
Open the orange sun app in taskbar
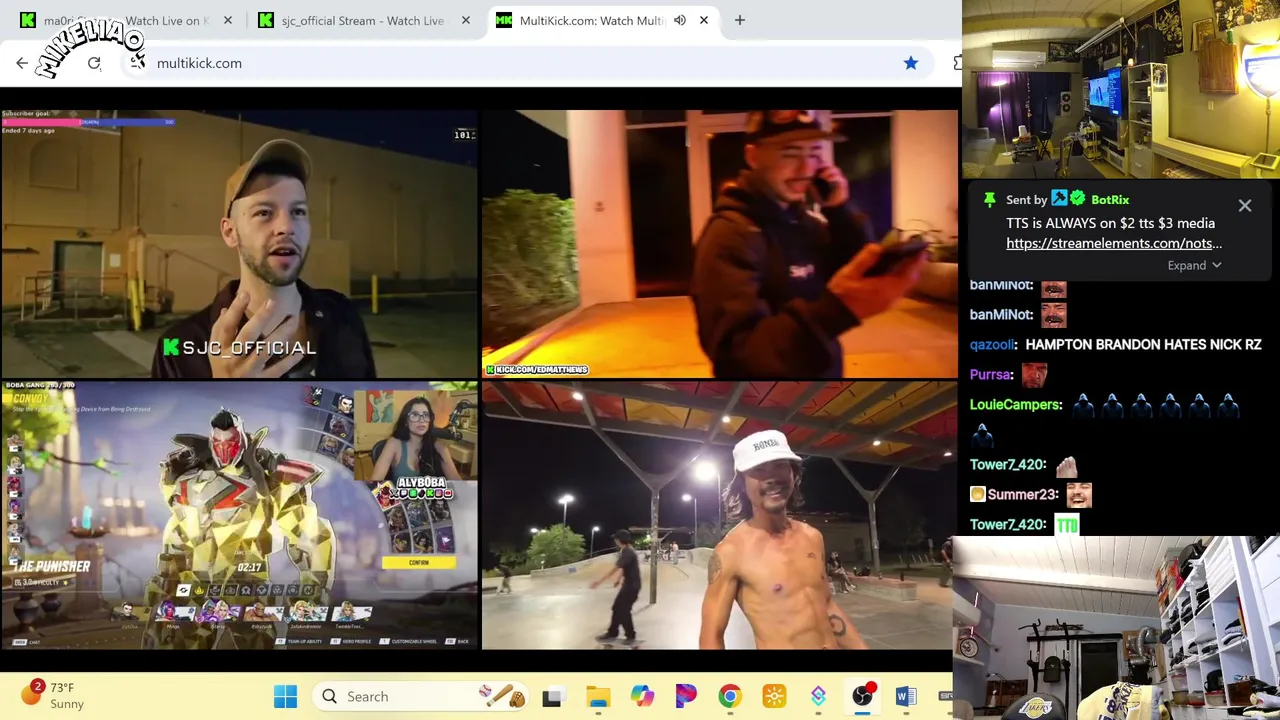[774, 696]
